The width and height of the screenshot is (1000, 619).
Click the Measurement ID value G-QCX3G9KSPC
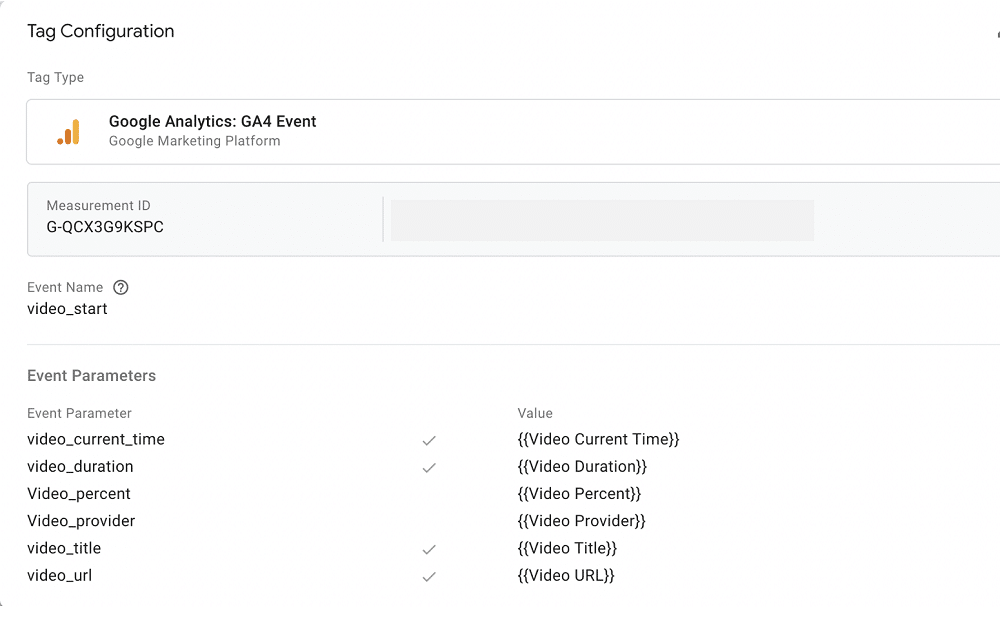click(x=105, y=227)
